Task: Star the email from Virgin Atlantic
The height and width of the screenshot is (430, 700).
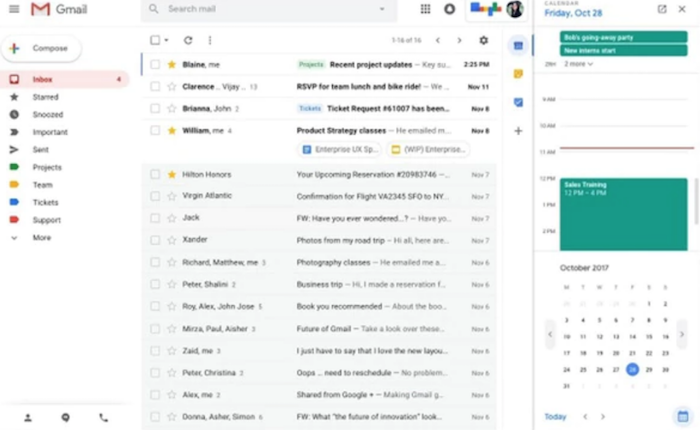Action: coord(171,196)
